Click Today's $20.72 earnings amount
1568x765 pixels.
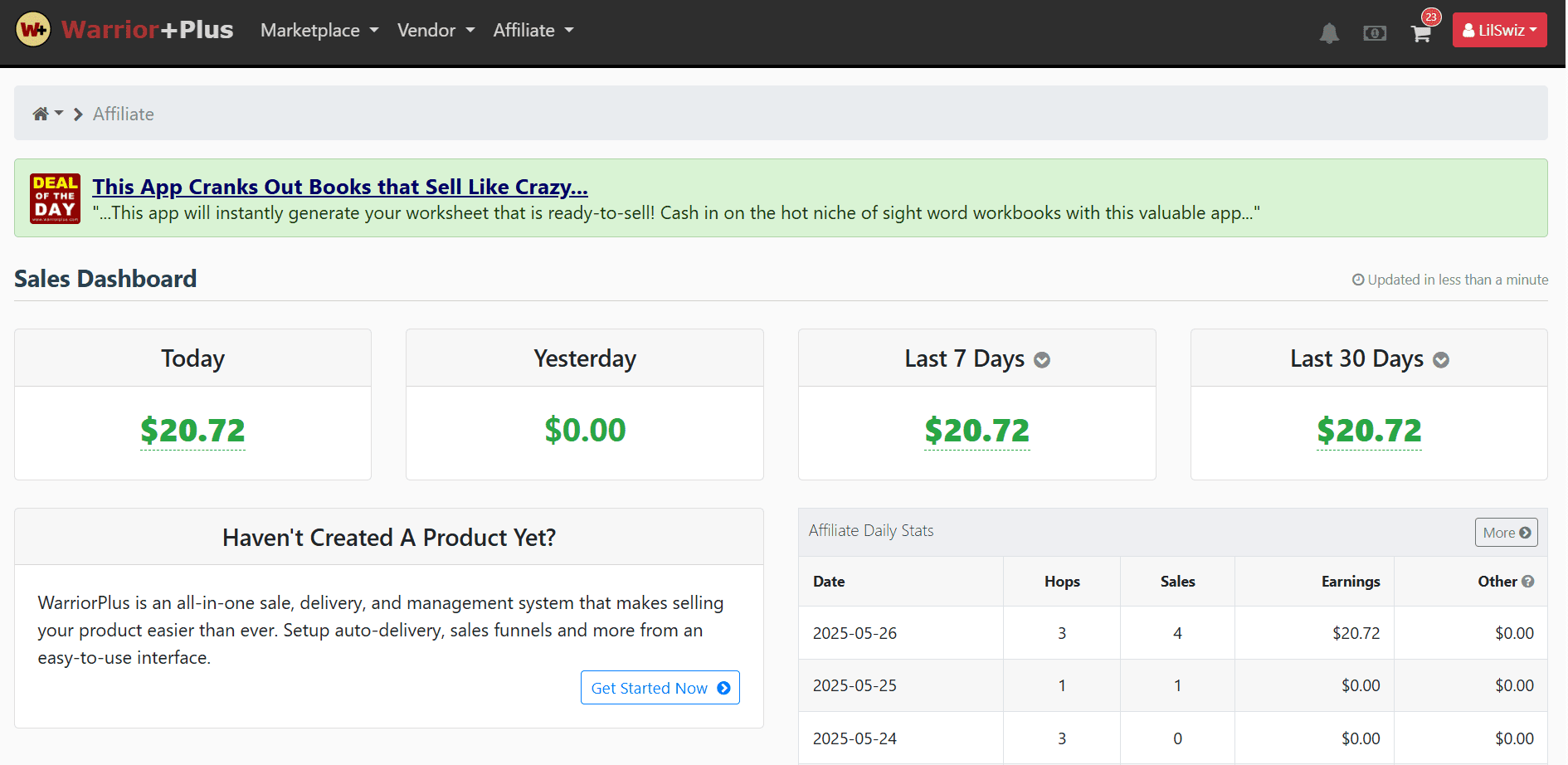[192, 431]
